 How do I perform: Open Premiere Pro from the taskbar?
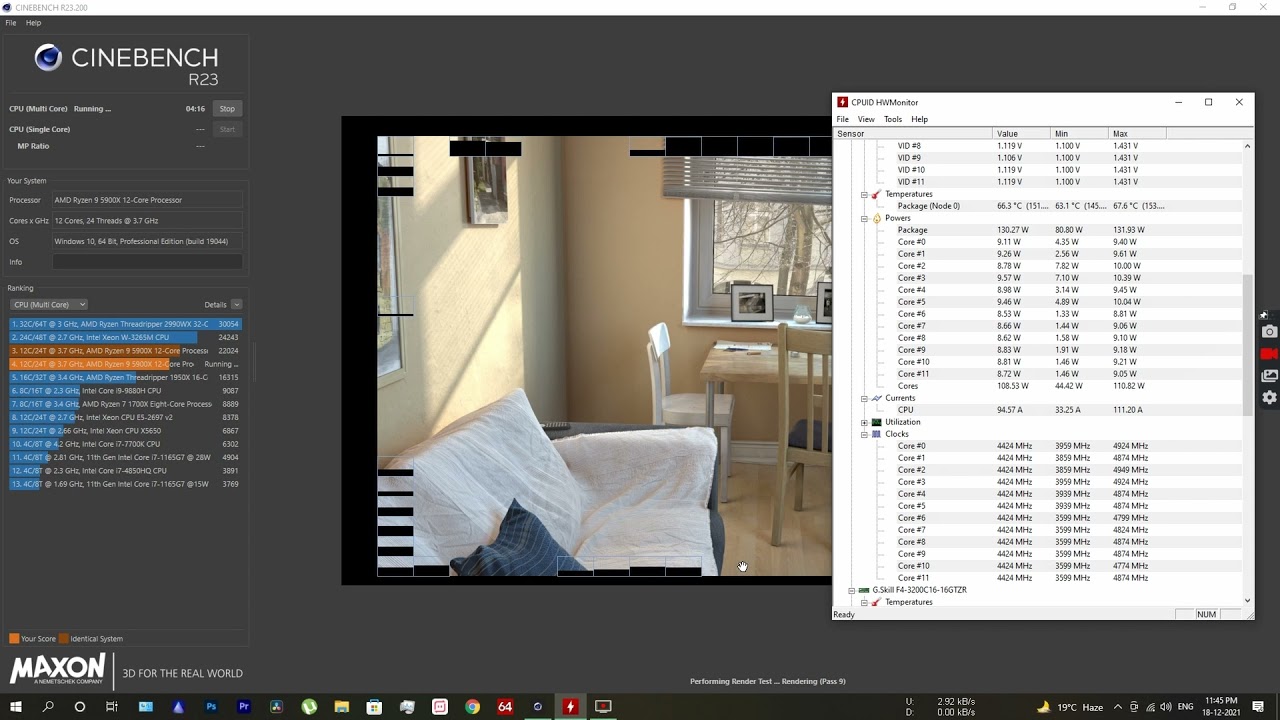244,707
